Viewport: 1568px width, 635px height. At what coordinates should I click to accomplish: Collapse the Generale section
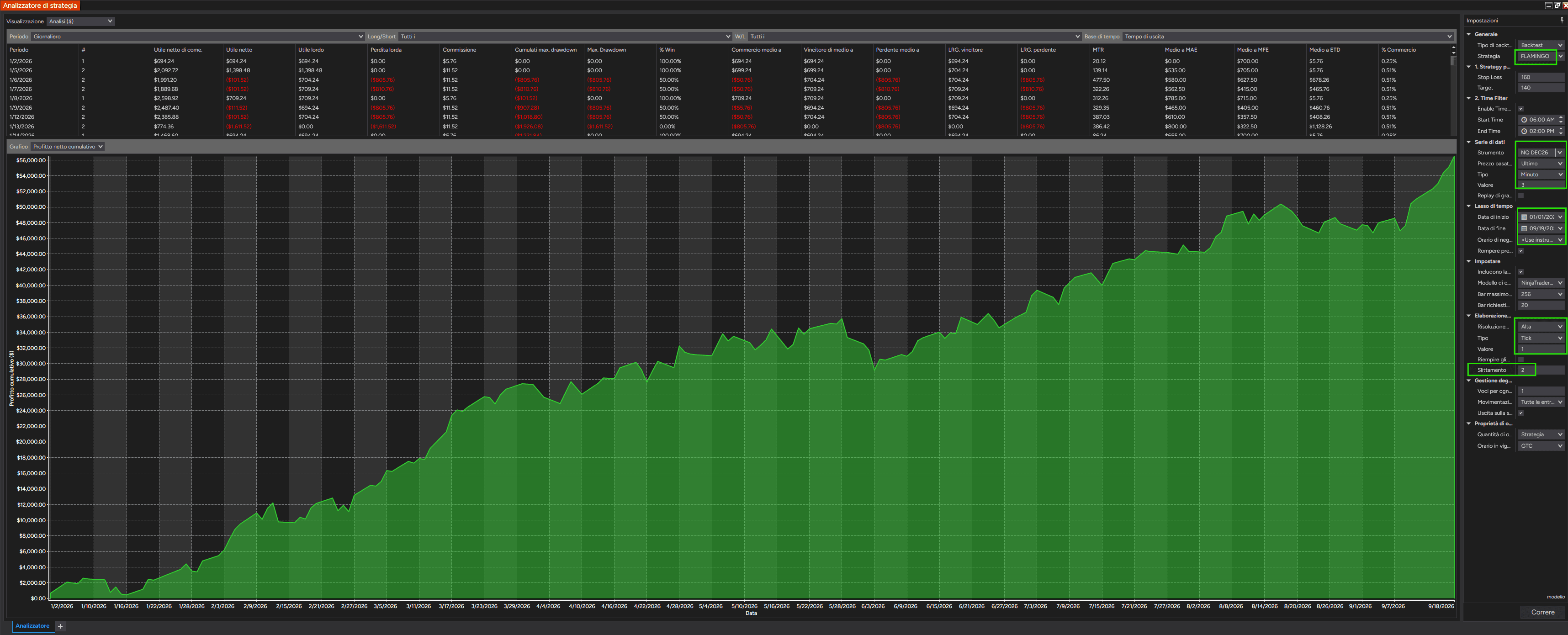(1469, 34)
